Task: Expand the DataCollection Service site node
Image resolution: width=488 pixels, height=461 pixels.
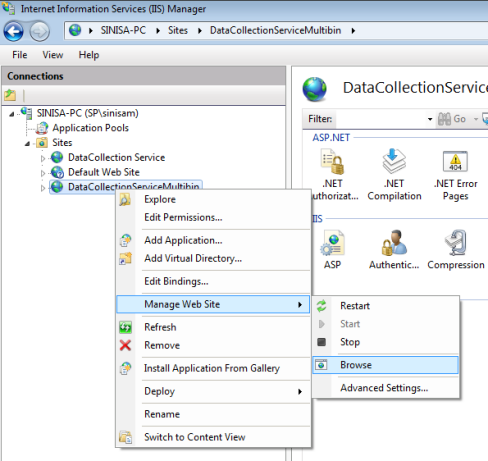Action: pos(43,158)
